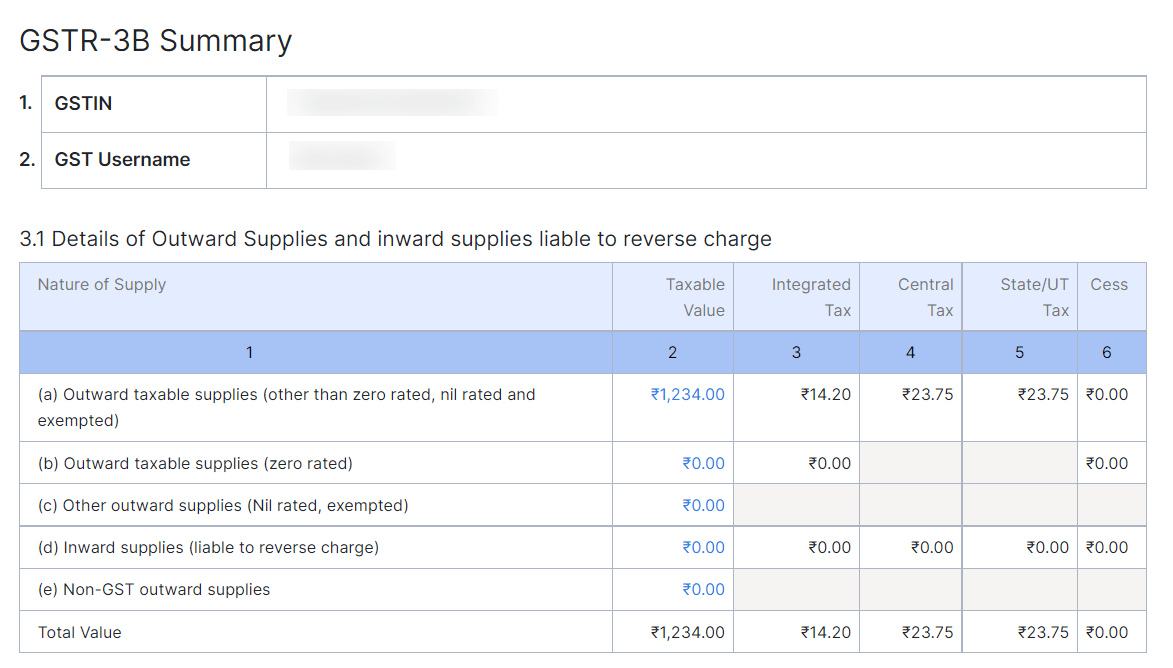Click the column number 2 header cell
The image size is (1173, 668).
click(x=672, y=352)
